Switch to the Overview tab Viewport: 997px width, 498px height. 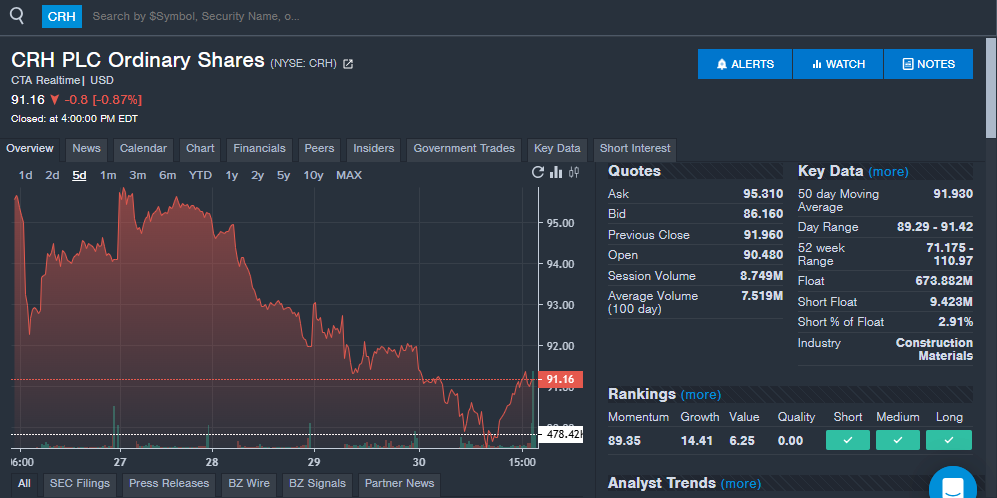click(30, 149)
